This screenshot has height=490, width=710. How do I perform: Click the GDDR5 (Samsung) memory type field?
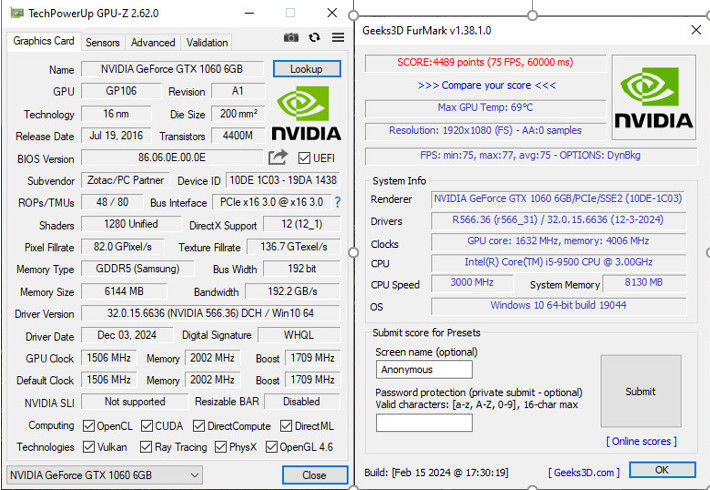138,269
